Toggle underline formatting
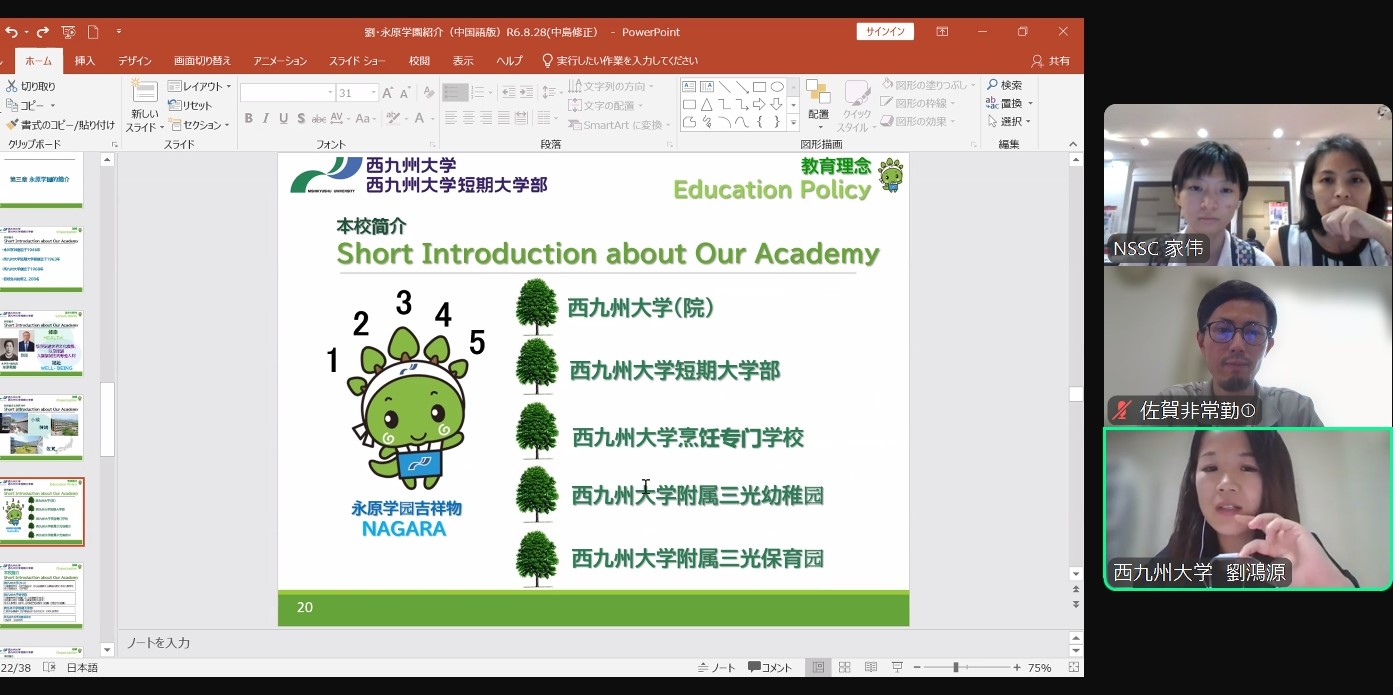 pyautogui.click(x=284, y=119)
